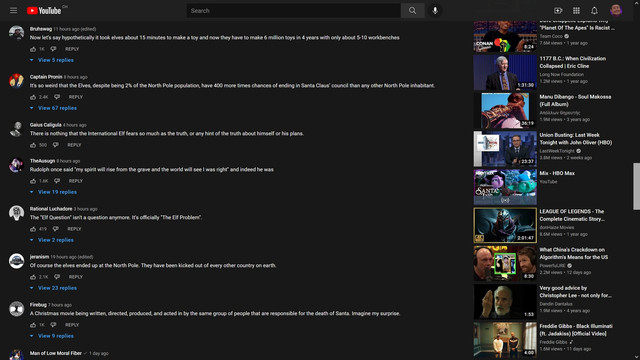
Task: Open the notifications bell
Action: [594, 11]
